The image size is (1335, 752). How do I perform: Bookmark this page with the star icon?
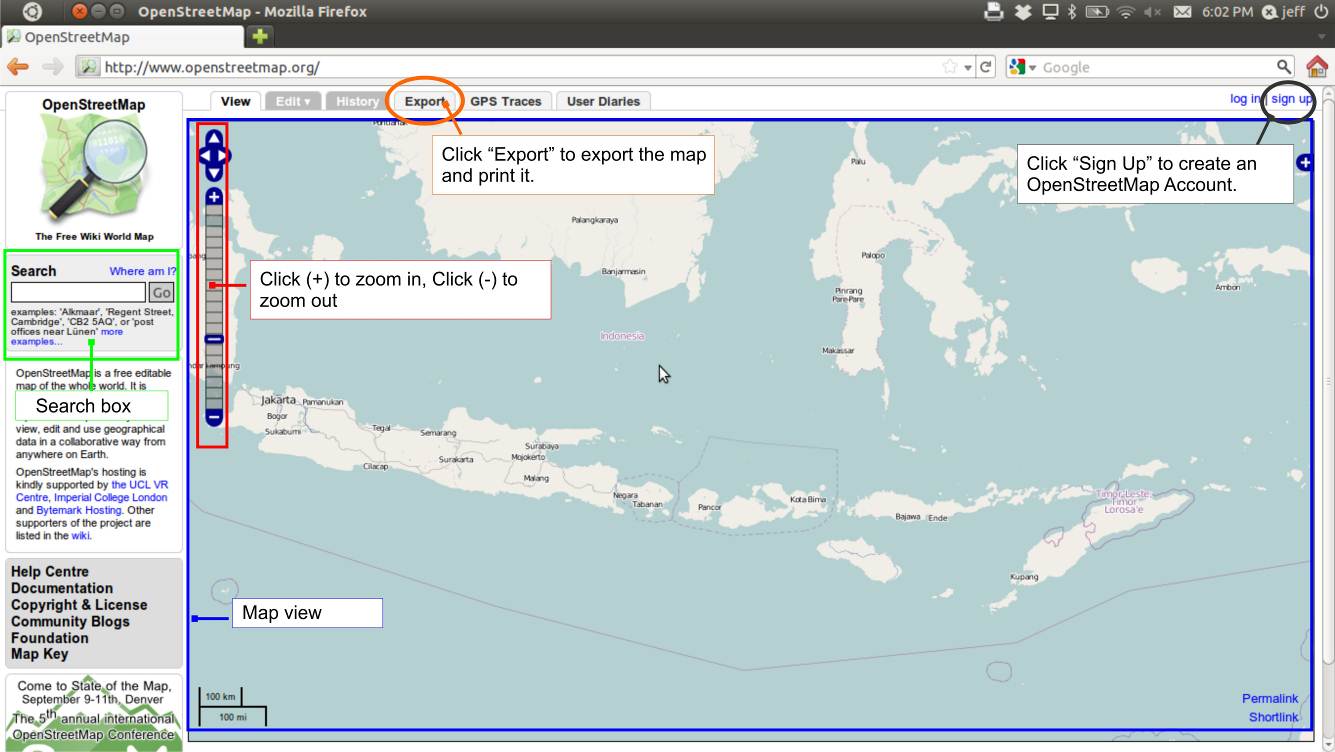(x=950, y=67)
